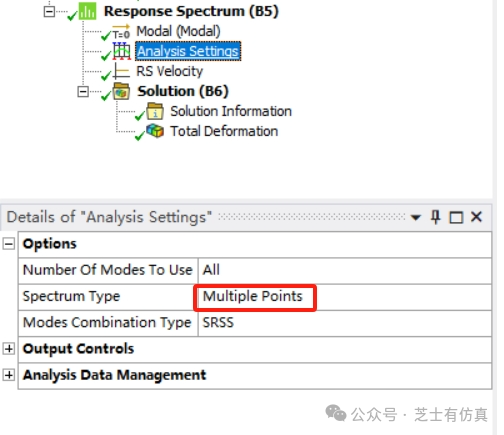Image resolution: width=504 pixels, height=435 pixels.
Task: Click the Response Spectrum (B5) chart icon
Action: (87, 11)
